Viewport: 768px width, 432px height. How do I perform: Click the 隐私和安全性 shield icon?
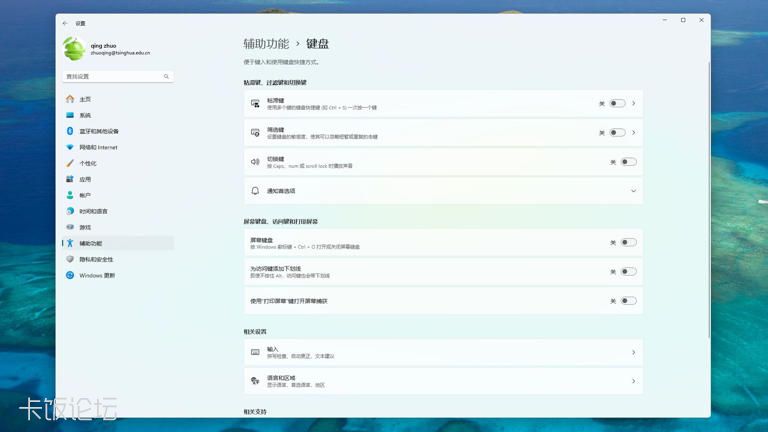pyautogui.click(x=70, y=259)
